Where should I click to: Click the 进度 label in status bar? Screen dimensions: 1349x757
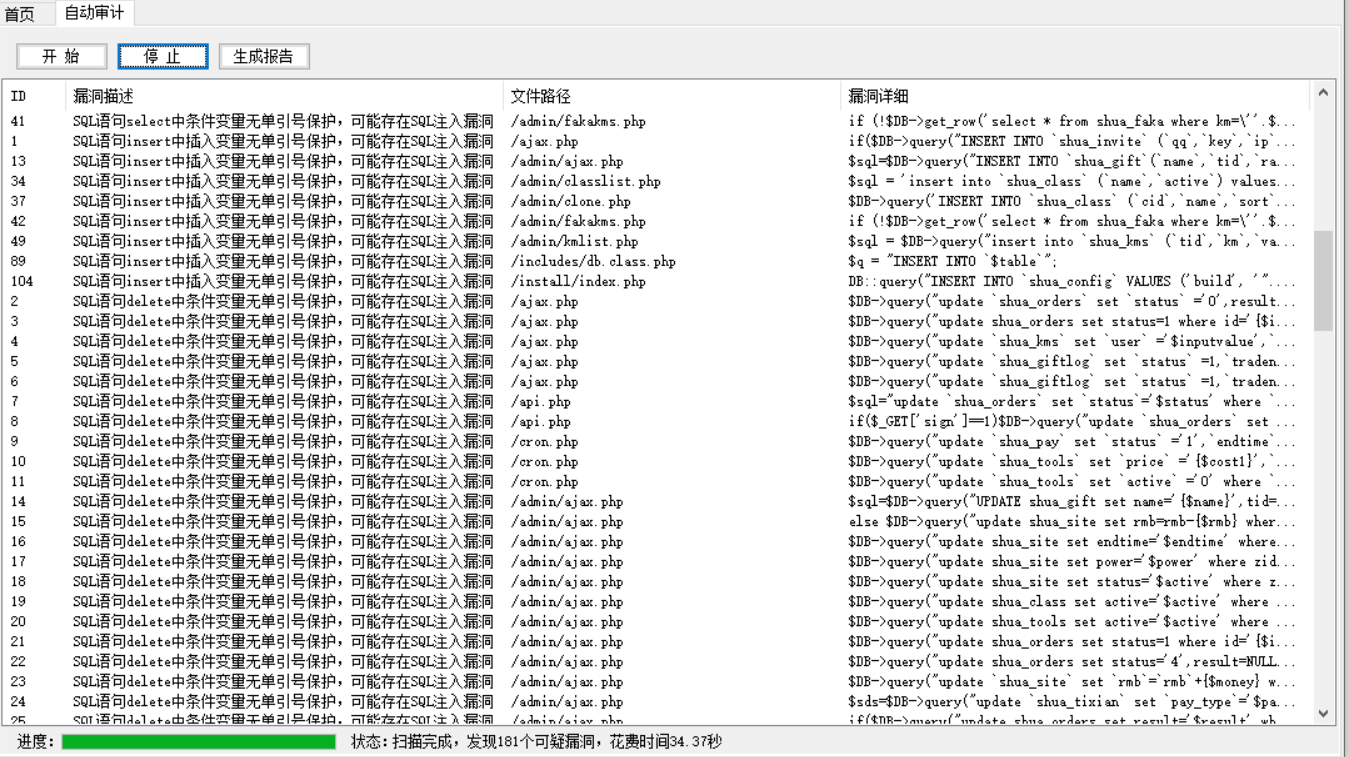pos(36,742)
